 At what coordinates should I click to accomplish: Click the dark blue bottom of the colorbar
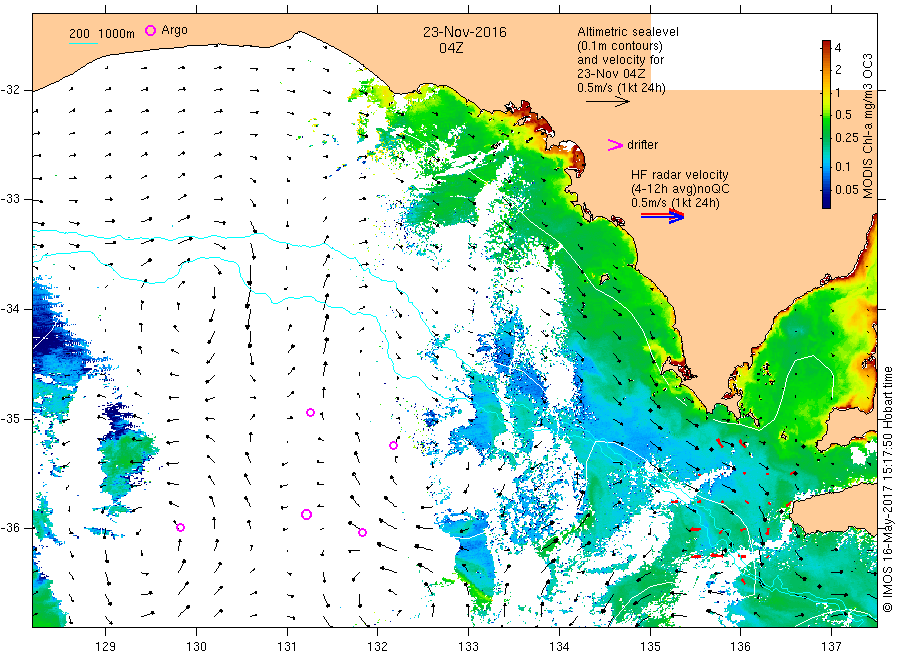[827, 202]
